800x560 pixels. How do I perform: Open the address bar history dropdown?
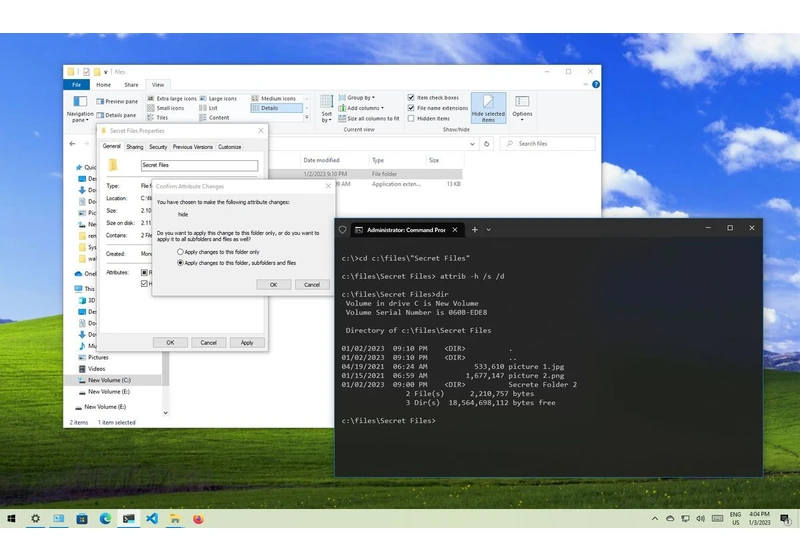[x=472, y=144]
